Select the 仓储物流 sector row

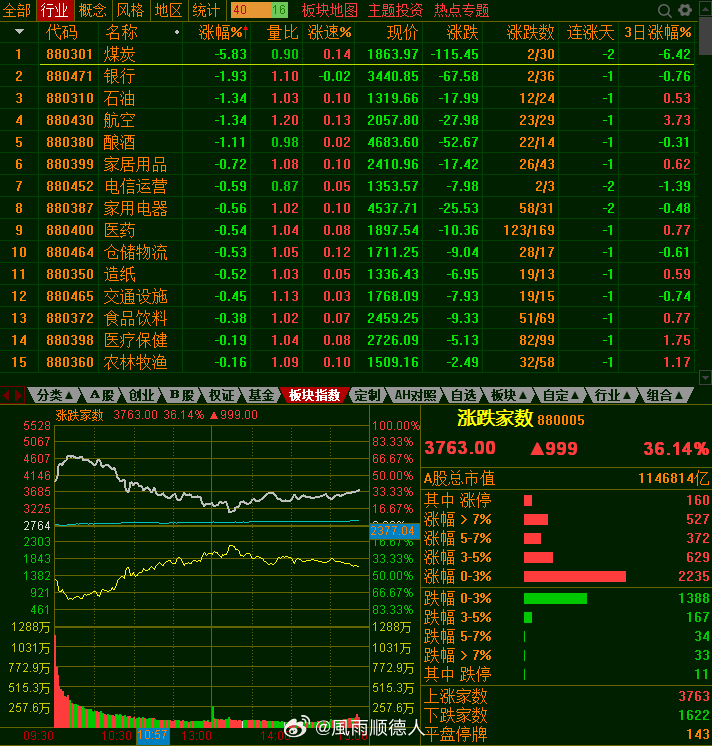pyautogui.click(x=347, y=252)
